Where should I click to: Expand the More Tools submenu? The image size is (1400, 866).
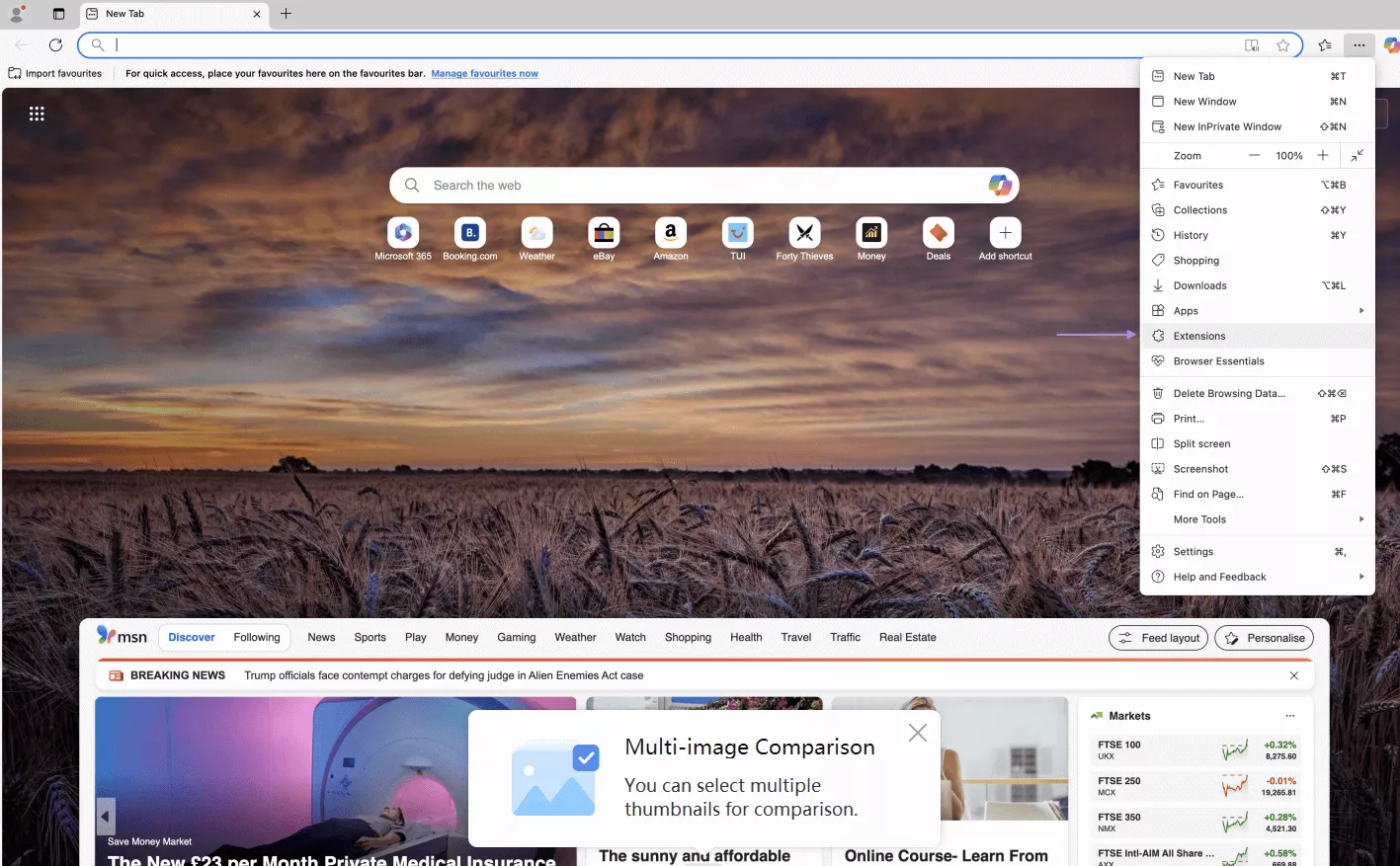click(x=1361, y=518)
